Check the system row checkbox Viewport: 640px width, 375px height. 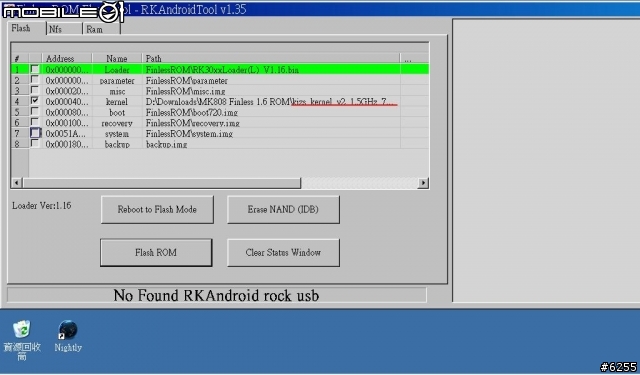coord(35,133)
